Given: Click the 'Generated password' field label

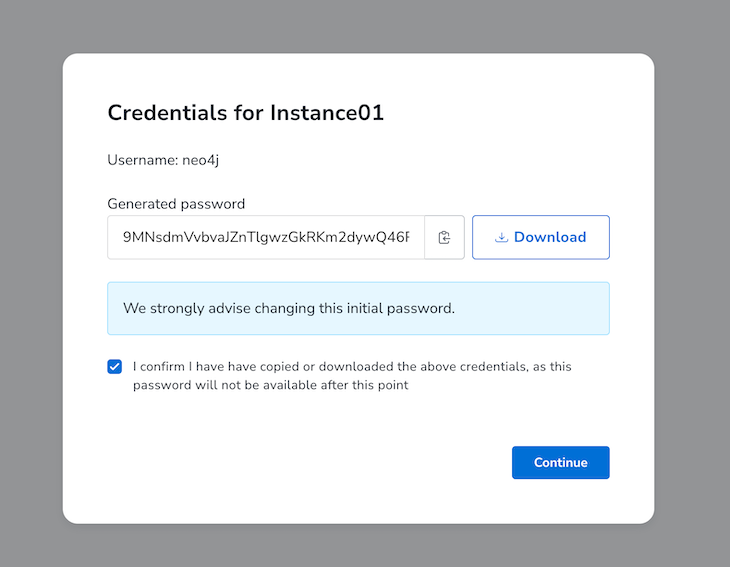Looking at the screenshot, I should [176, 204].
